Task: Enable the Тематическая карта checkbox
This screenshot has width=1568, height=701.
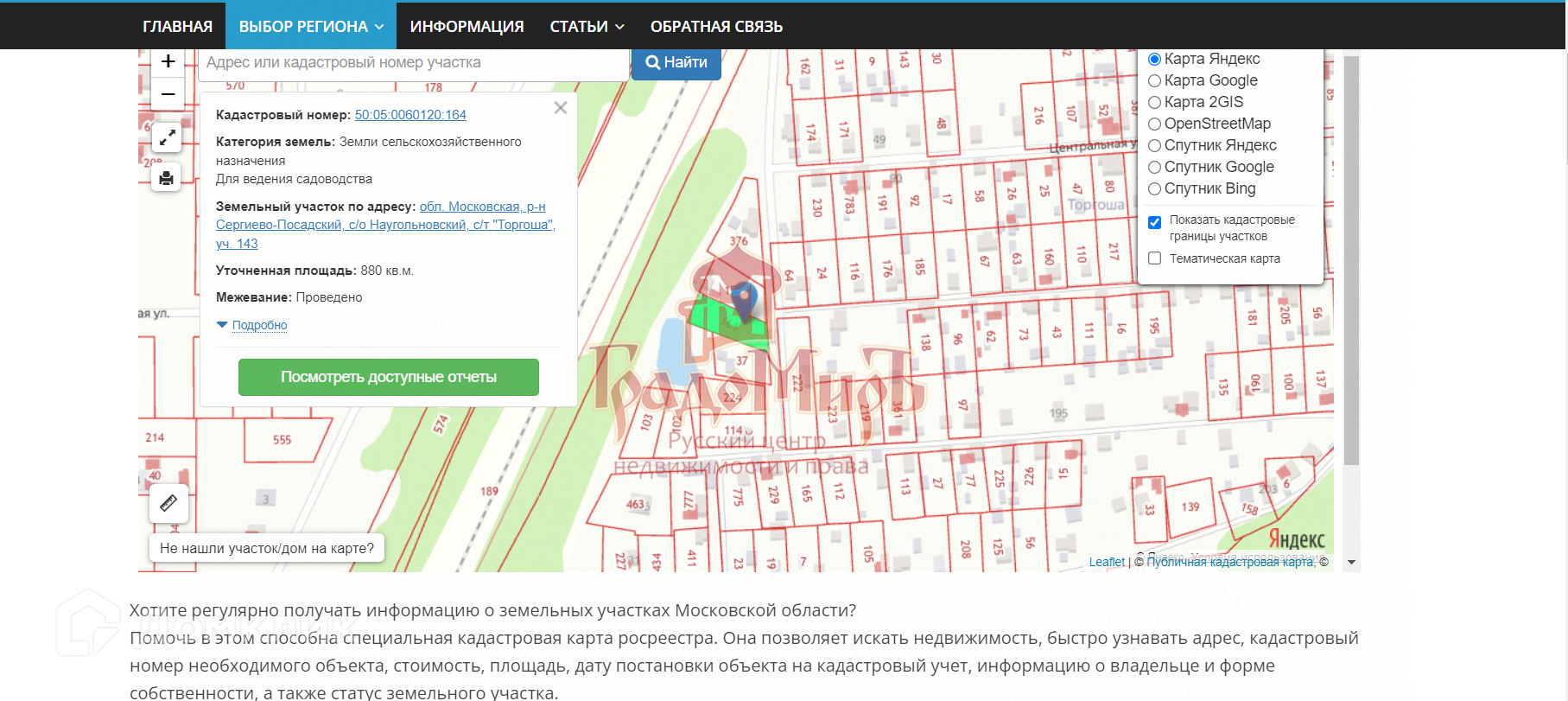Action: [x=1154, y=258]
